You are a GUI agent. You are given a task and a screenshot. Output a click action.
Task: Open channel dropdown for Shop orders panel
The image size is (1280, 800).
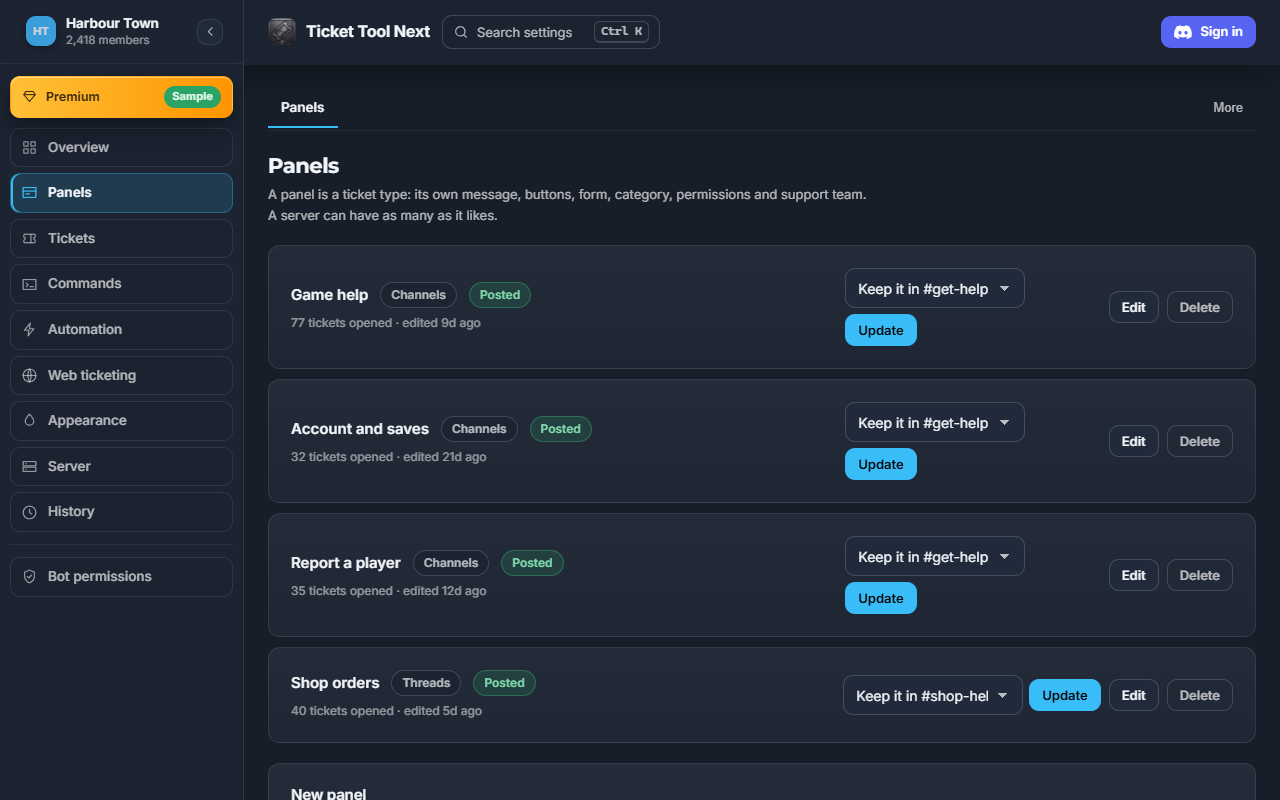(x=933, y=695)
